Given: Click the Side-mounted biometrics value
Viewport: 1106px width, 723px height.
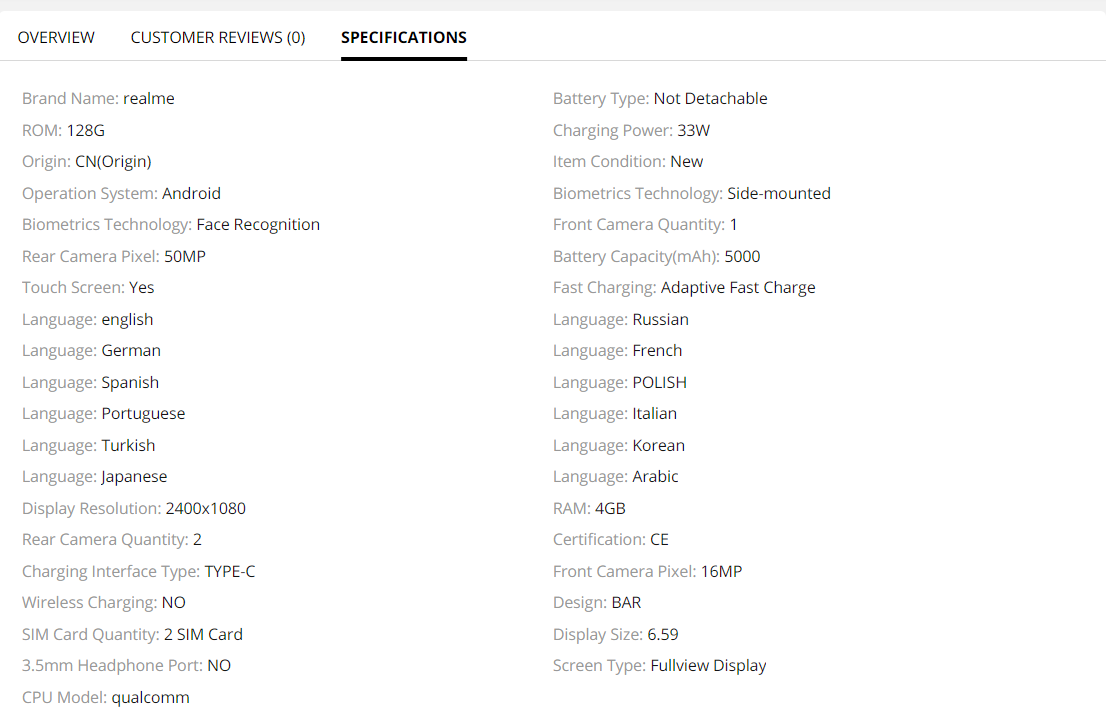Looking at the screenshot, I should pos(778,193).
